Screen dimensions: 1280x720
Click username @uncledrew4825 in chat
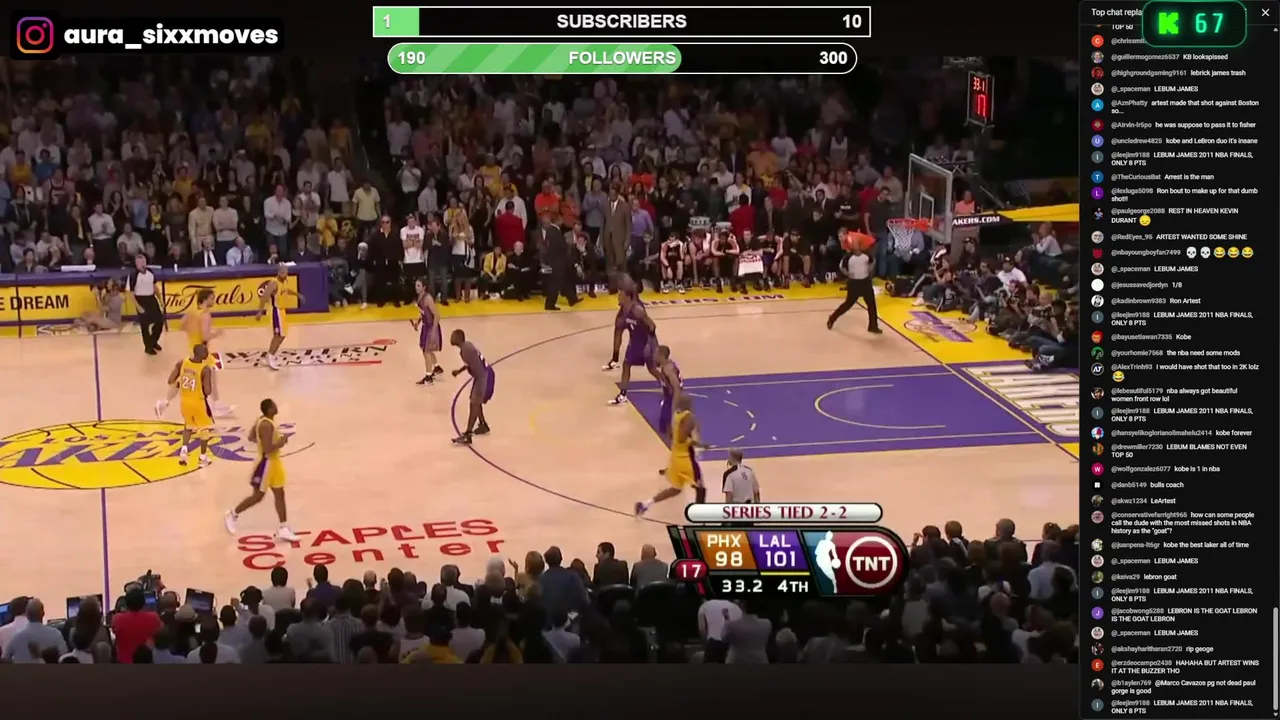(1137, 141)
